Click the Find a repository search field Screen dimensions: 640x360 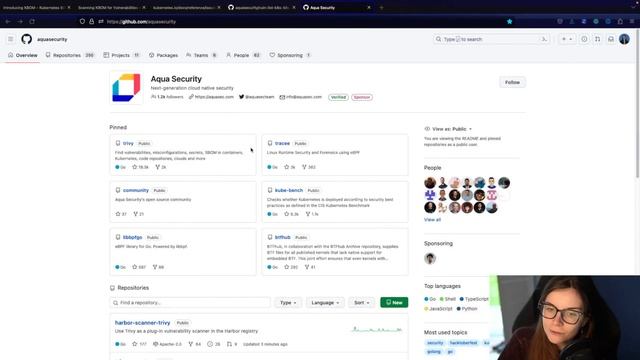[190, 302]
